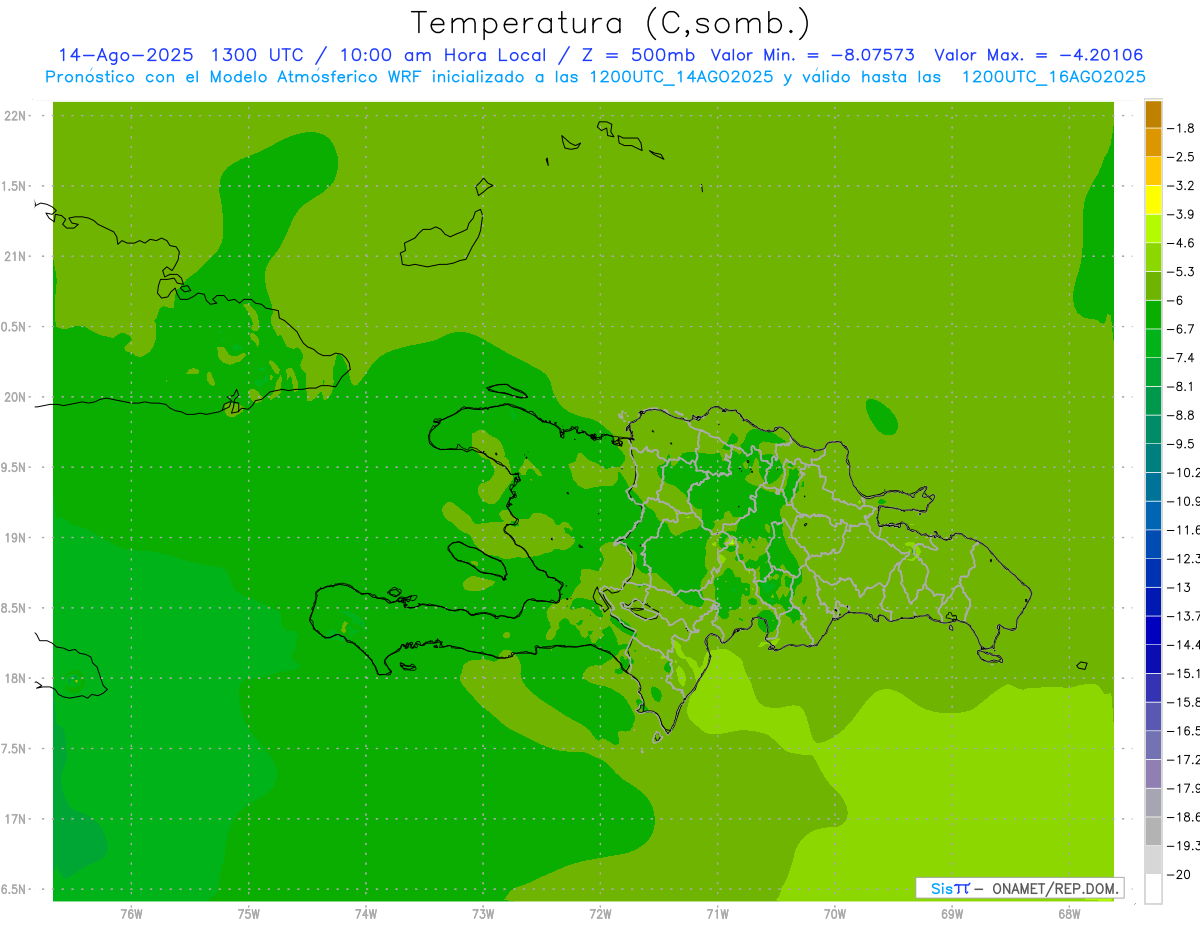Select the orange swatch between -1.8 and -2.5
Screen dimensions: 1200x927
coord(1153,142)
